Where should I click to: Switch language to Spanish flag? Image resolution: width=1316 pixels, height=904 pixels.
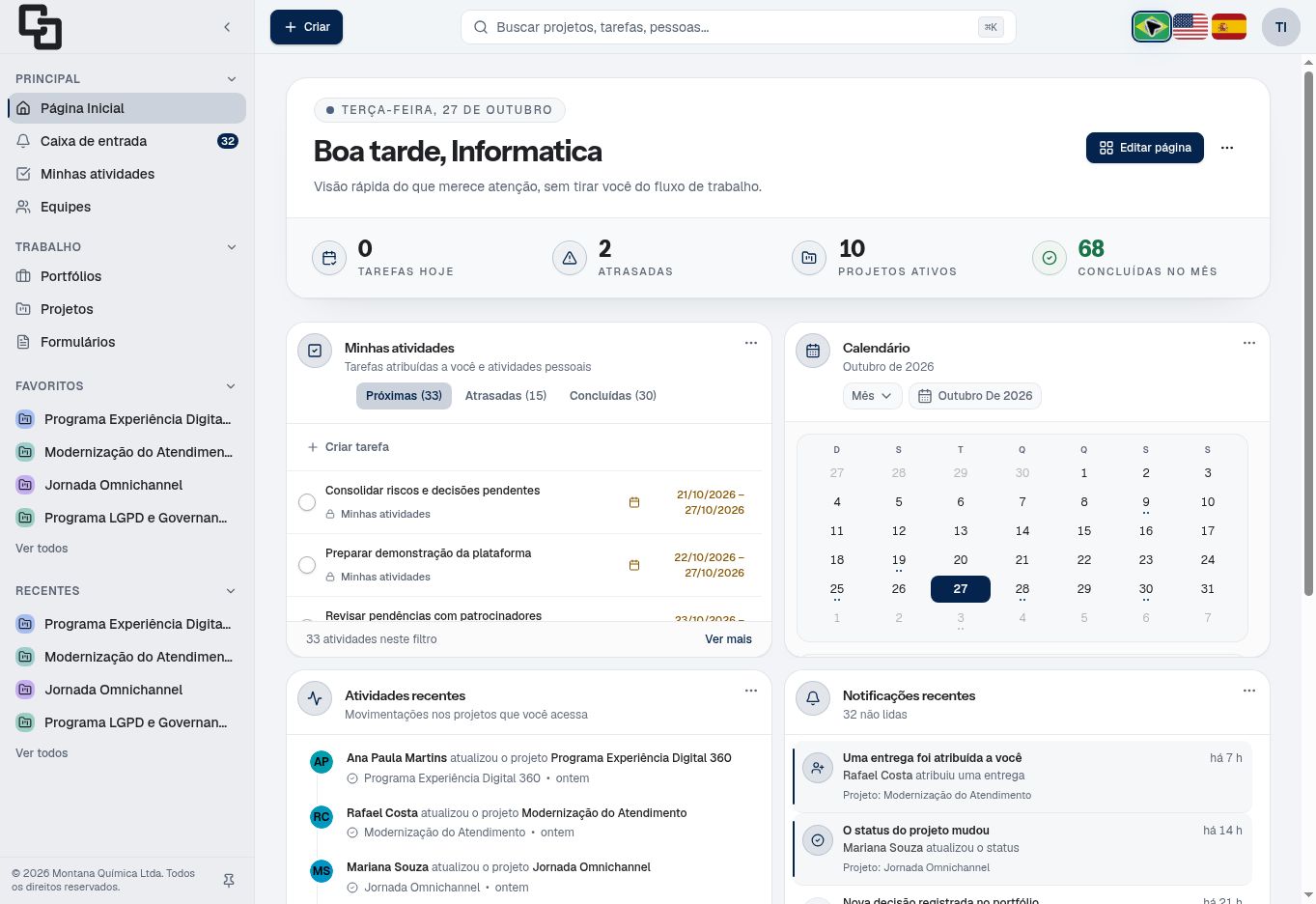(x=1229, y=27)
